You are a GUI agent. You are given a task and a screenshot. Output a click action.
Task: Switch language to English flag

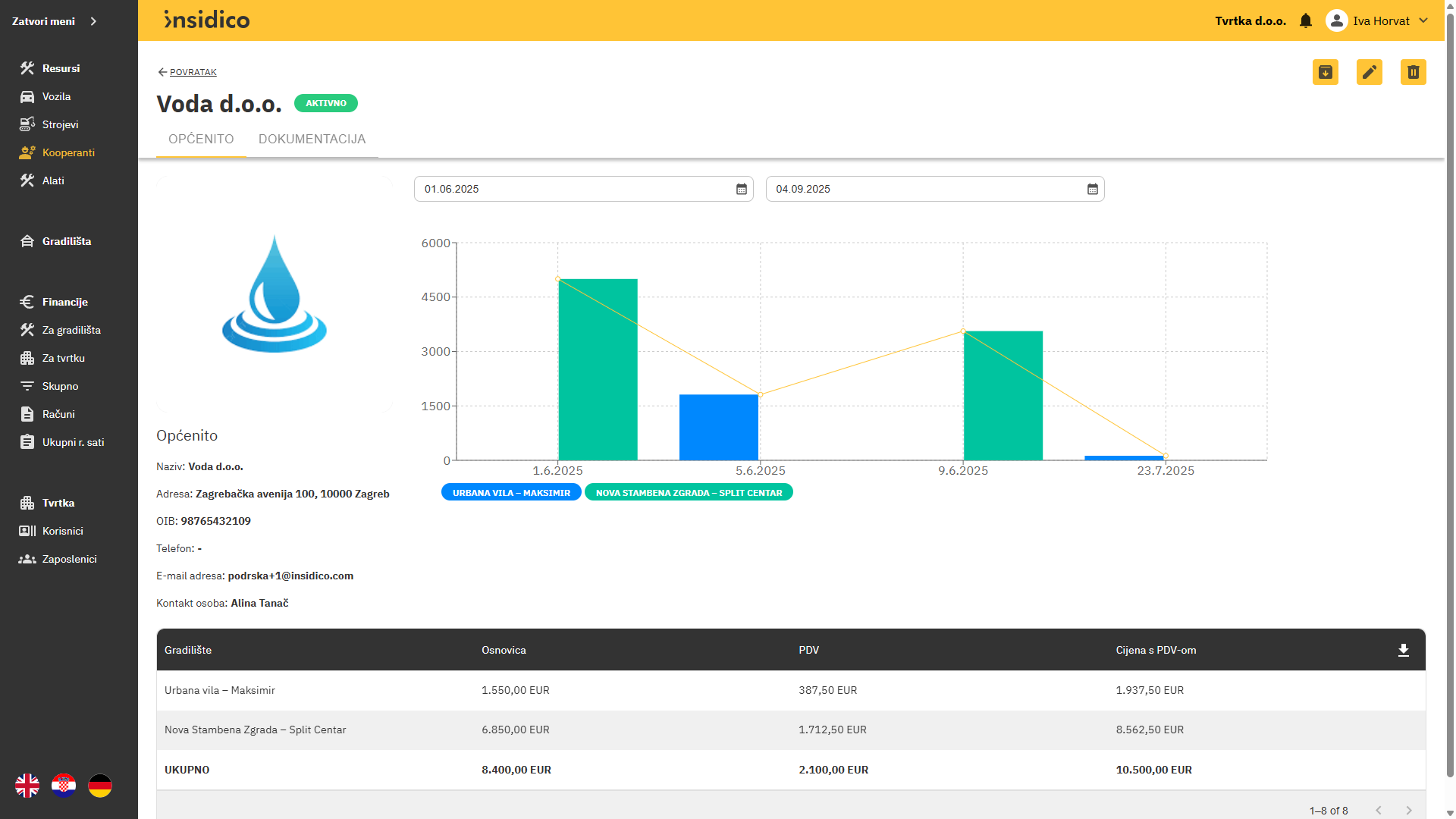(27, 786)
